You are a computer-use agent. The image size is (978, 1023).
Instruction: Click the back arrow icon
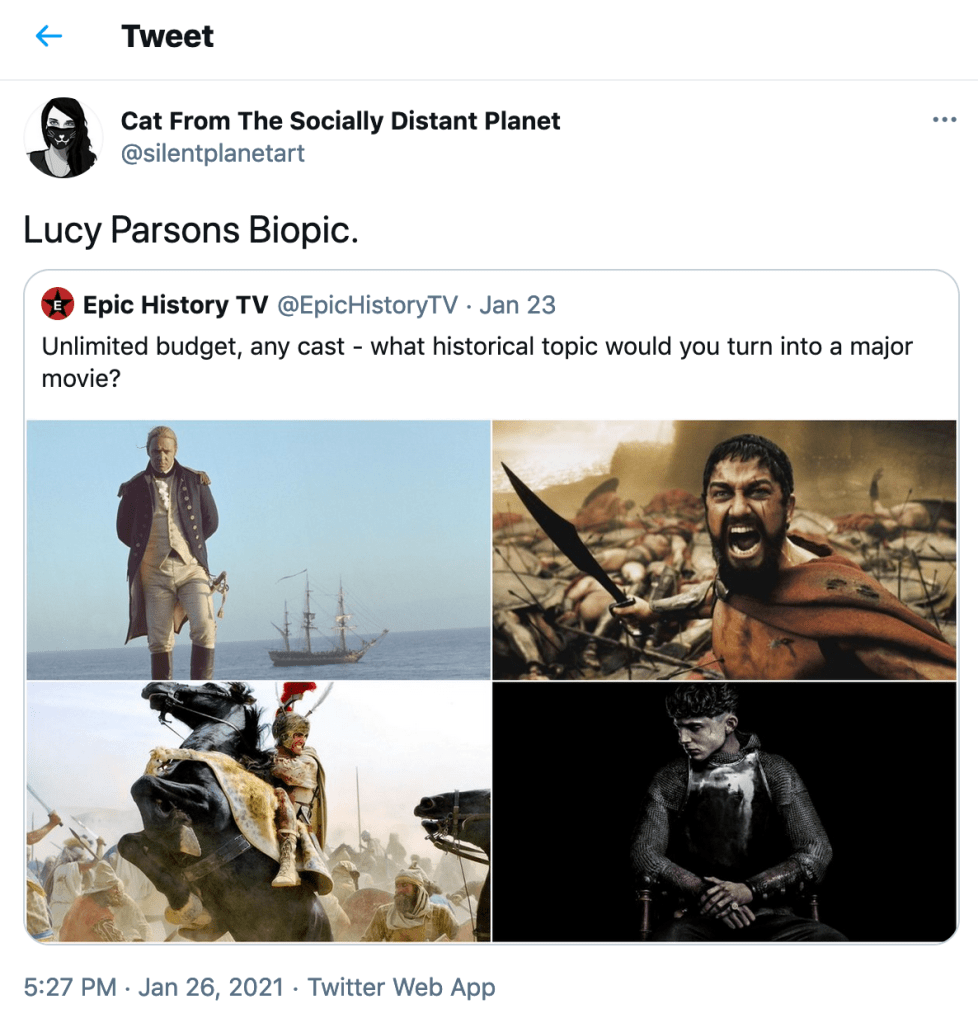coord(48,37)
